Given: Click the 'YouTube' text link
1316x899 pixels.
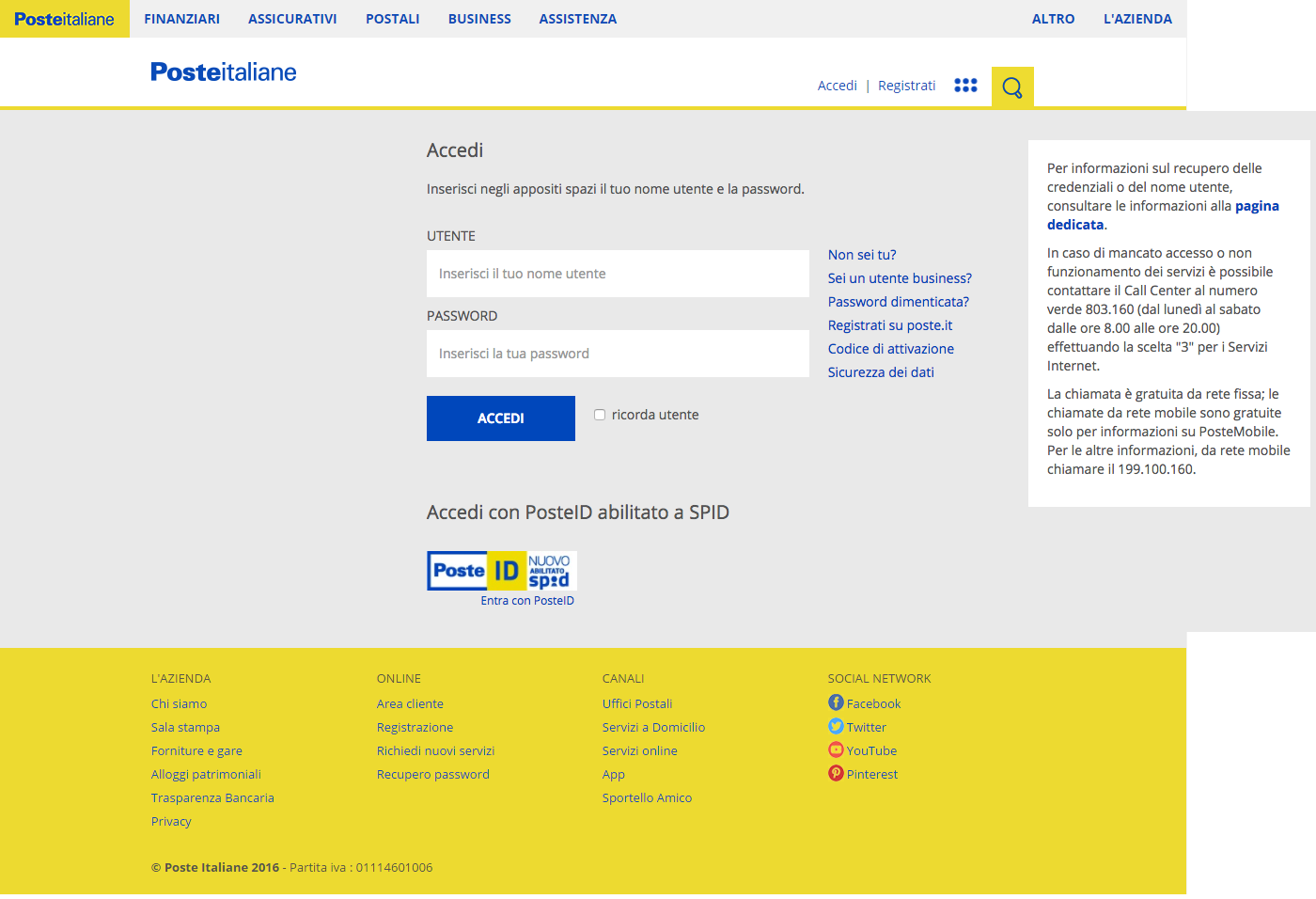Looking at the screenshot, I should [871, 750].
